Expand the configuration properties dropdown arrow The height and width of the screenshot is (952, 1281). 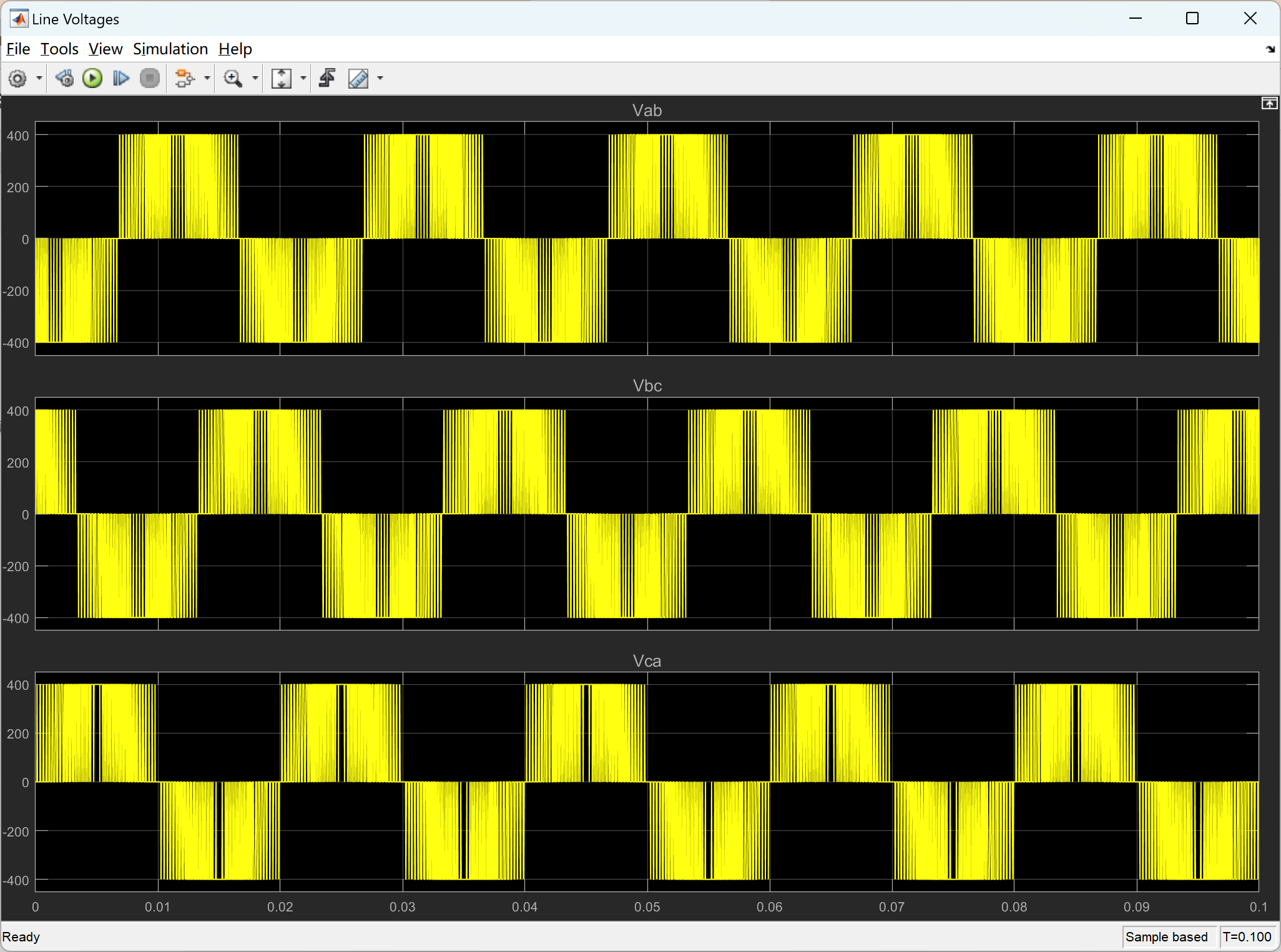39,79
